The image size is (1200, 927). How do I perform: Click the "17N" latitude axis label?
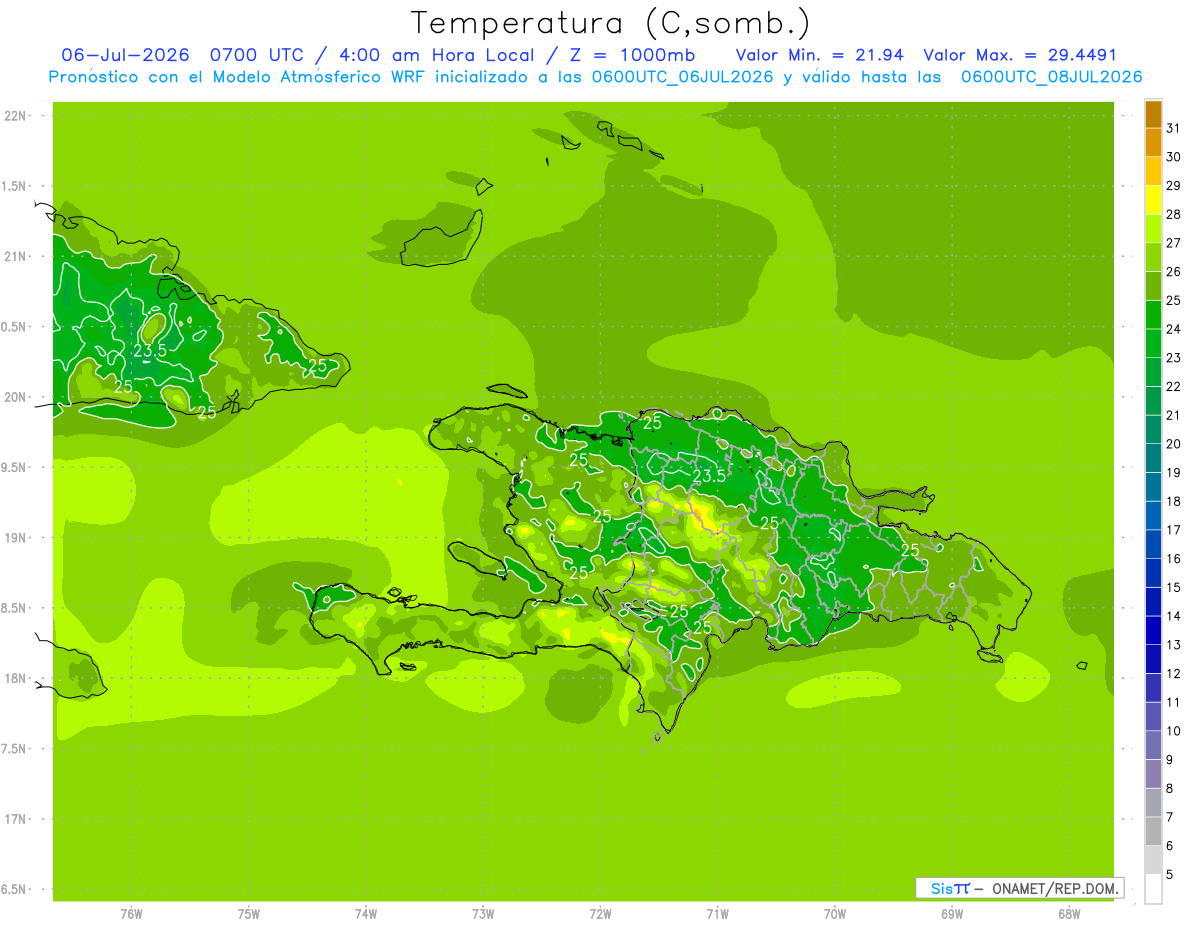click(x=15, y=819)
